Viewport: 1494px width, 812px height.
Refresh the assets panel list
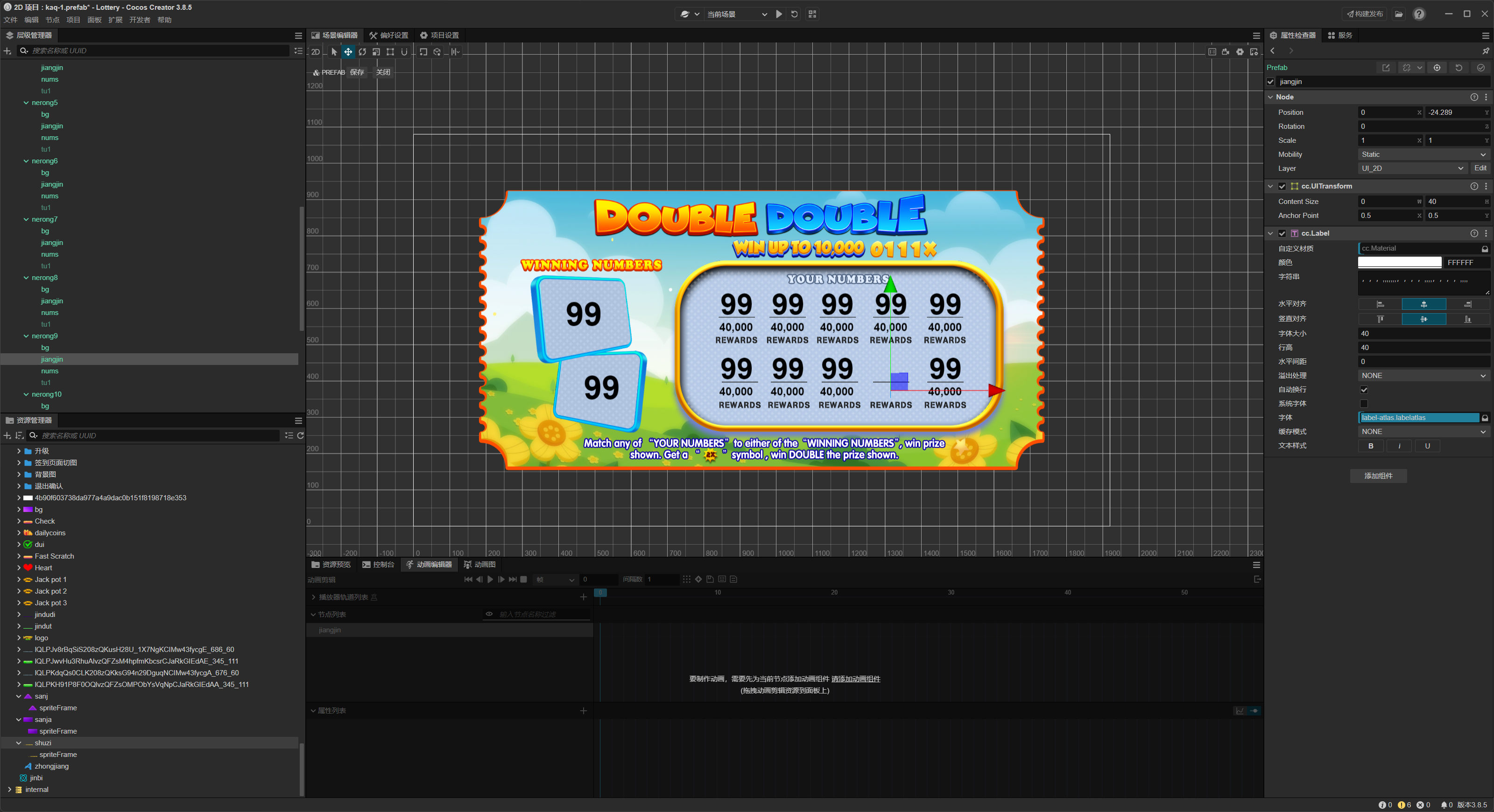tap(300, 436)
